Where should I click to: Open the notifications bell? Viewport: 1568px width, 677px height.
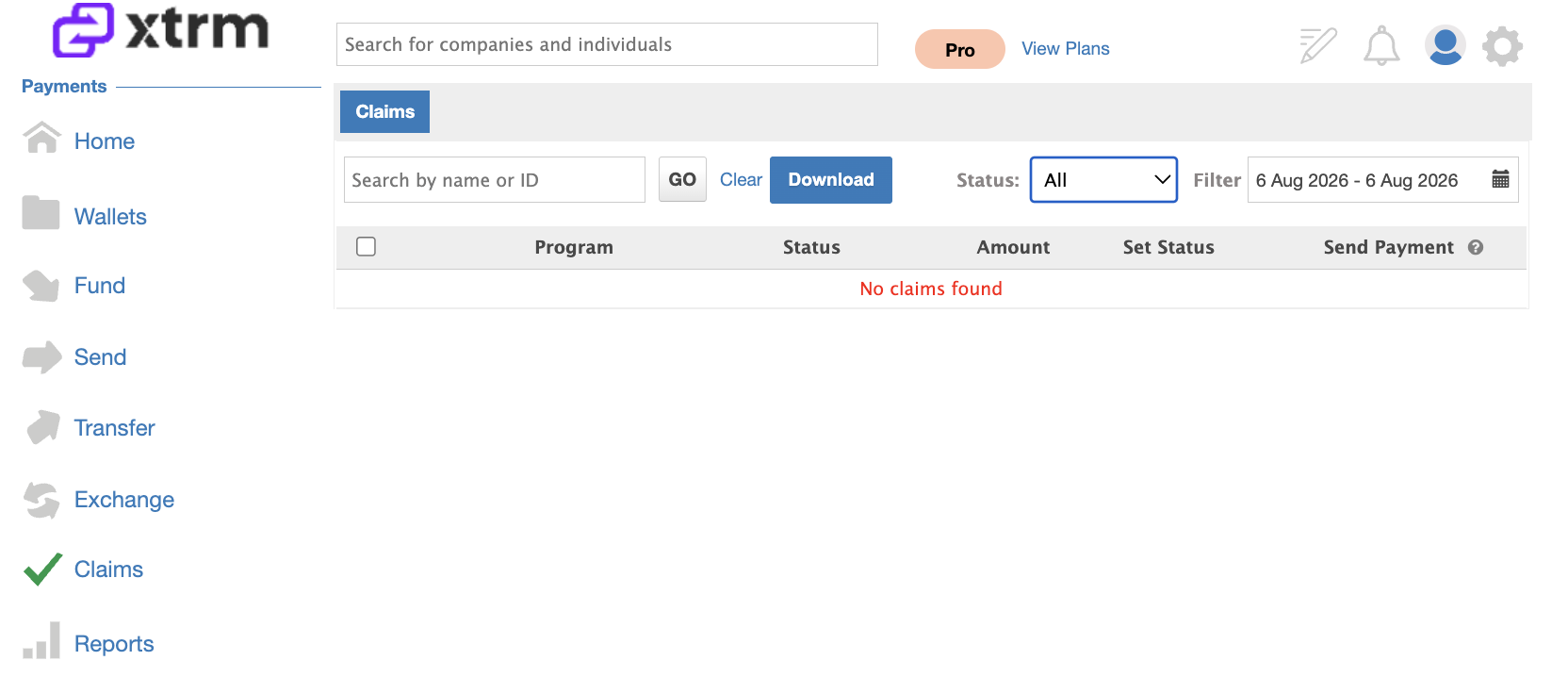(1381, 45)
